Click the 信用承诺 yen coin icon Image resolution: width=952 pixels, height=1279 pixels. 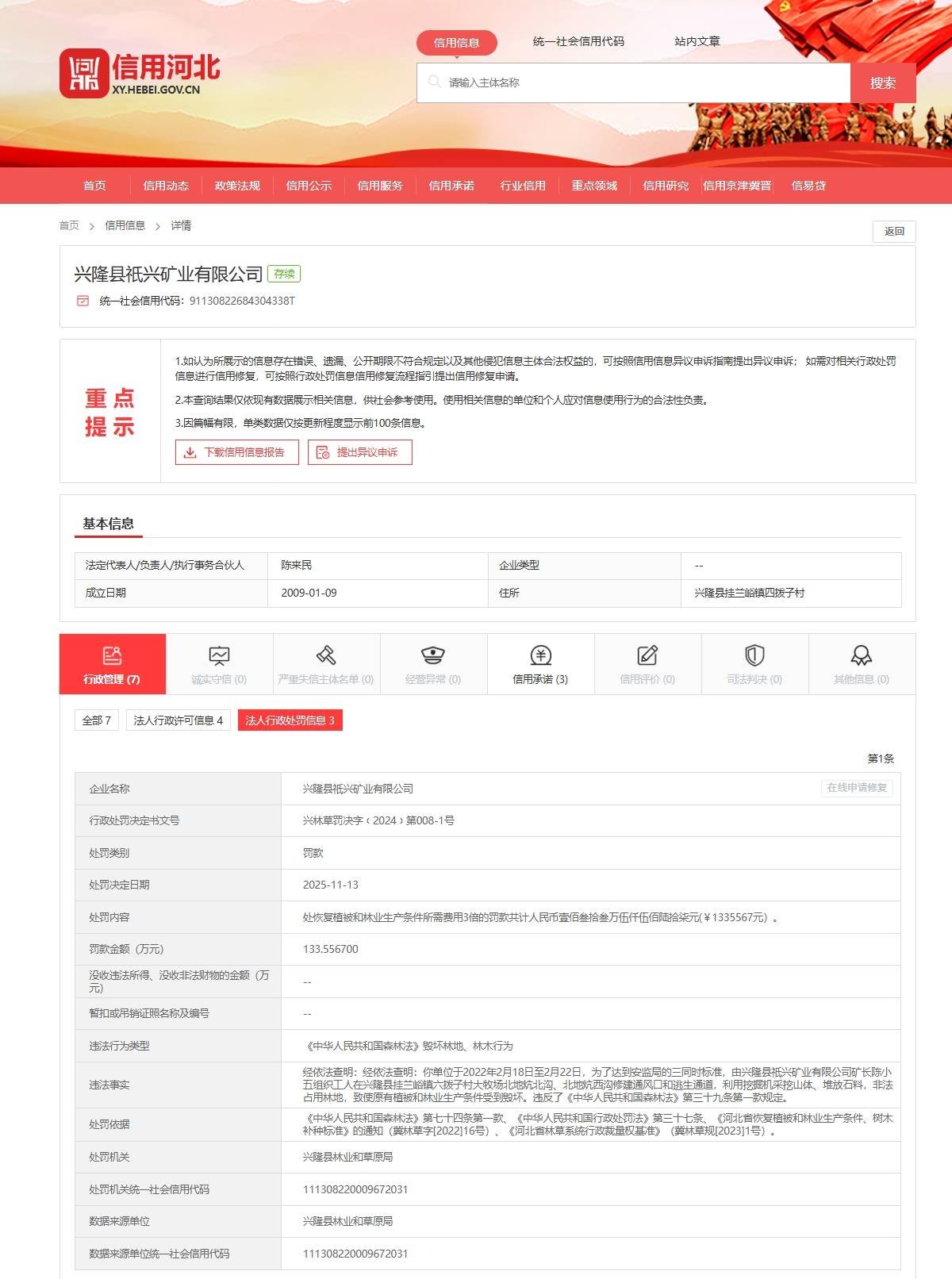coord(540,655)
